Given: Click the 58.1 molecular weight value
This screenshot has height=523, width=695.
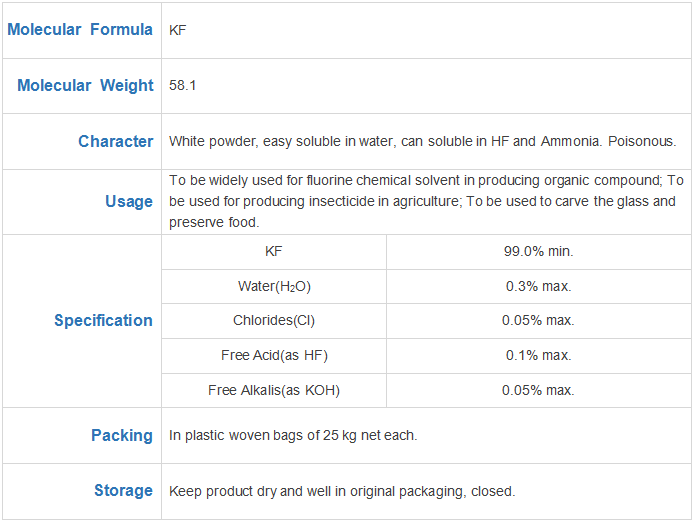Looking at the screenshot, I should 183,86.
